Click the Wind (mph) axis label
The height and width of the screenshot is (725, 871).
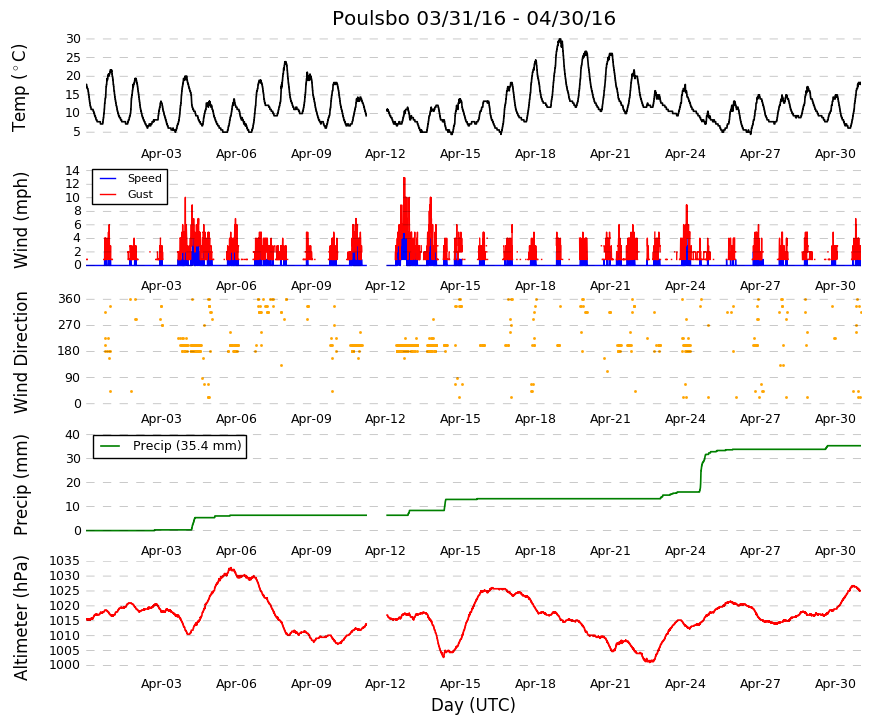[x=20, y=220]
